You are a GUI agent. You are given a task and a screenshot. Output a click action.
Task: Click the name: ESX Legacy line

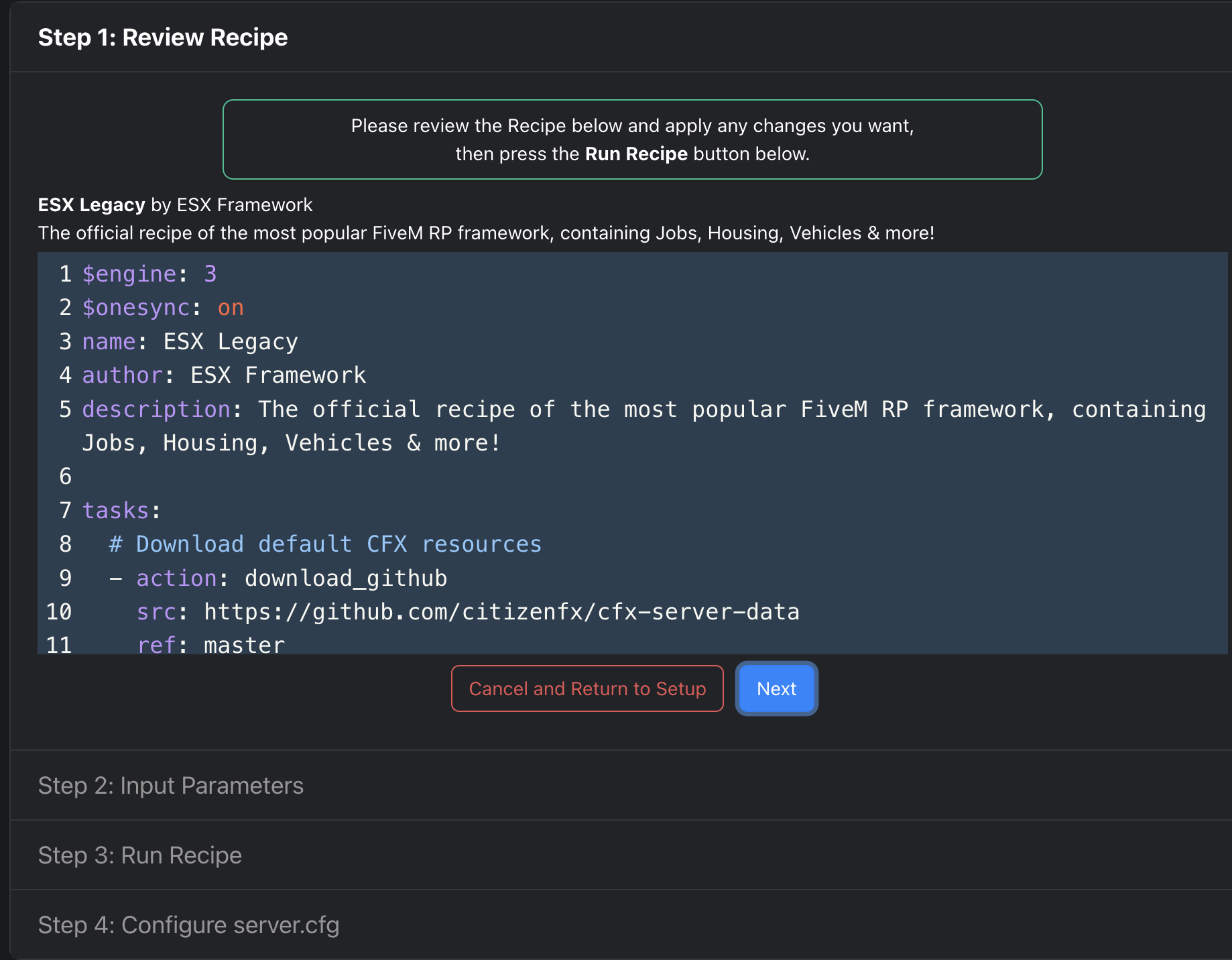[190, 341]
